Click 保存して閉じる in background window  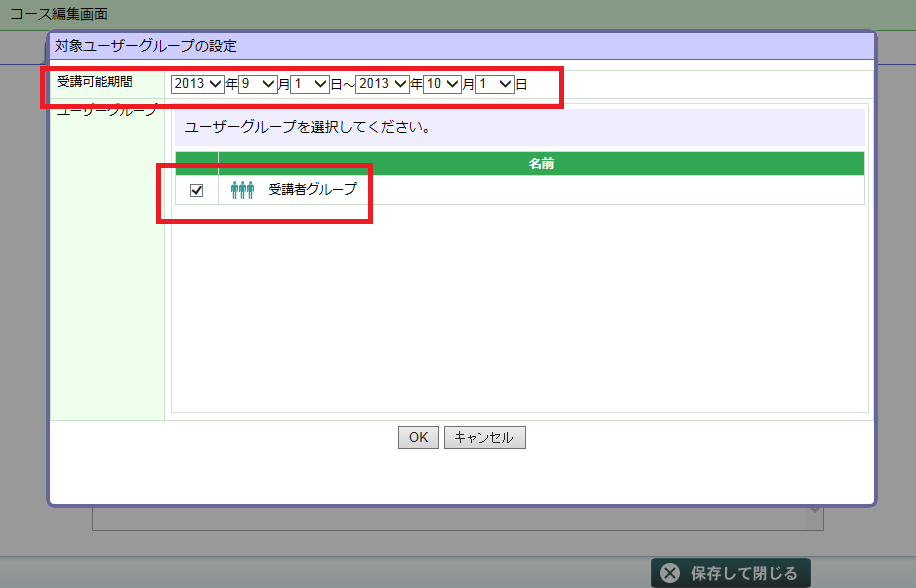point(731,573)
